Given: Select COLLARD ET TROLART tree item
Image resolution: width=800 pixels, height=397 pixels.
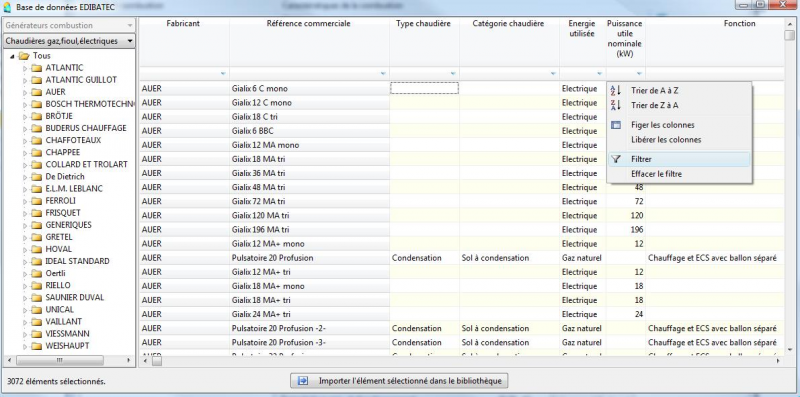Looking at the screenshot, I should point(86,164).
